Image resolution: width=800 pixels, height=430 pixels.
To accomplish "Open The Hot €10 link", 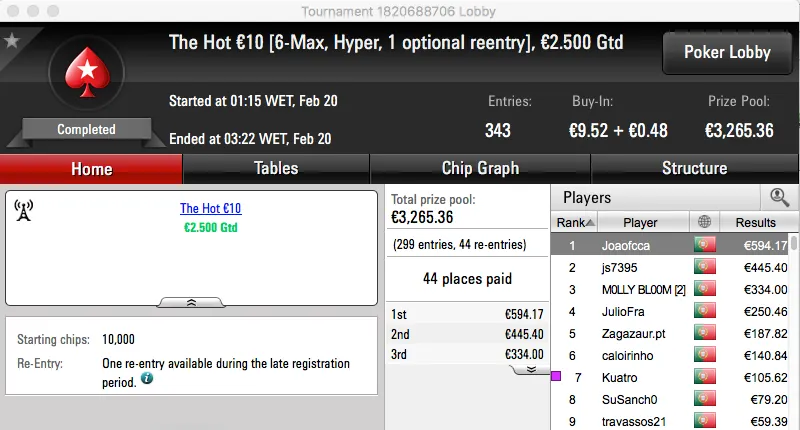I will pyautogui.click(x=210, y=209).
